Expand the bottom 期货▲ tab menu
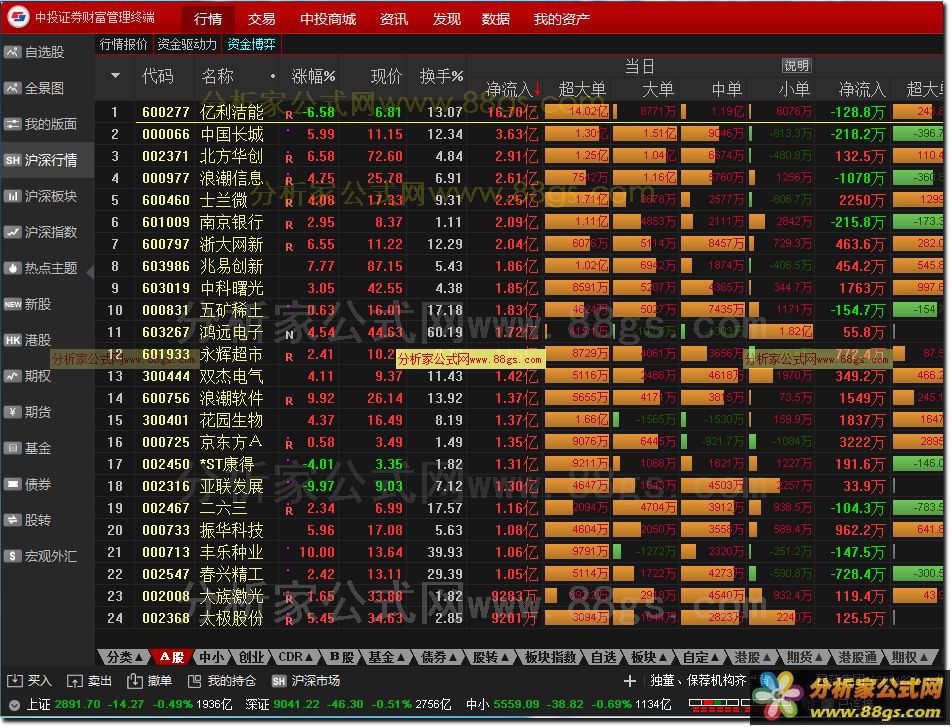The height and width of the screenshot is (727, 952). tap(804, 657)
